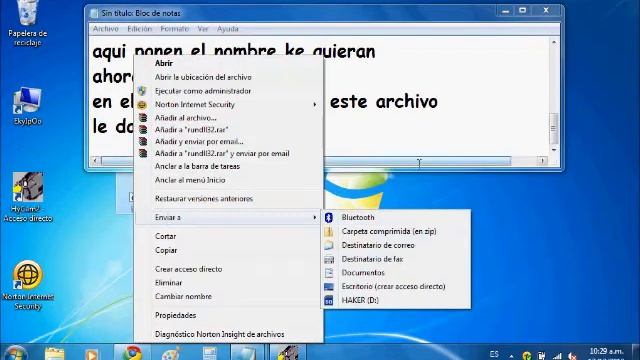Click the SD drive icon beside HAKER (D:)
The height and width of the screenshot is (360, 640).
tap(329, 300)
